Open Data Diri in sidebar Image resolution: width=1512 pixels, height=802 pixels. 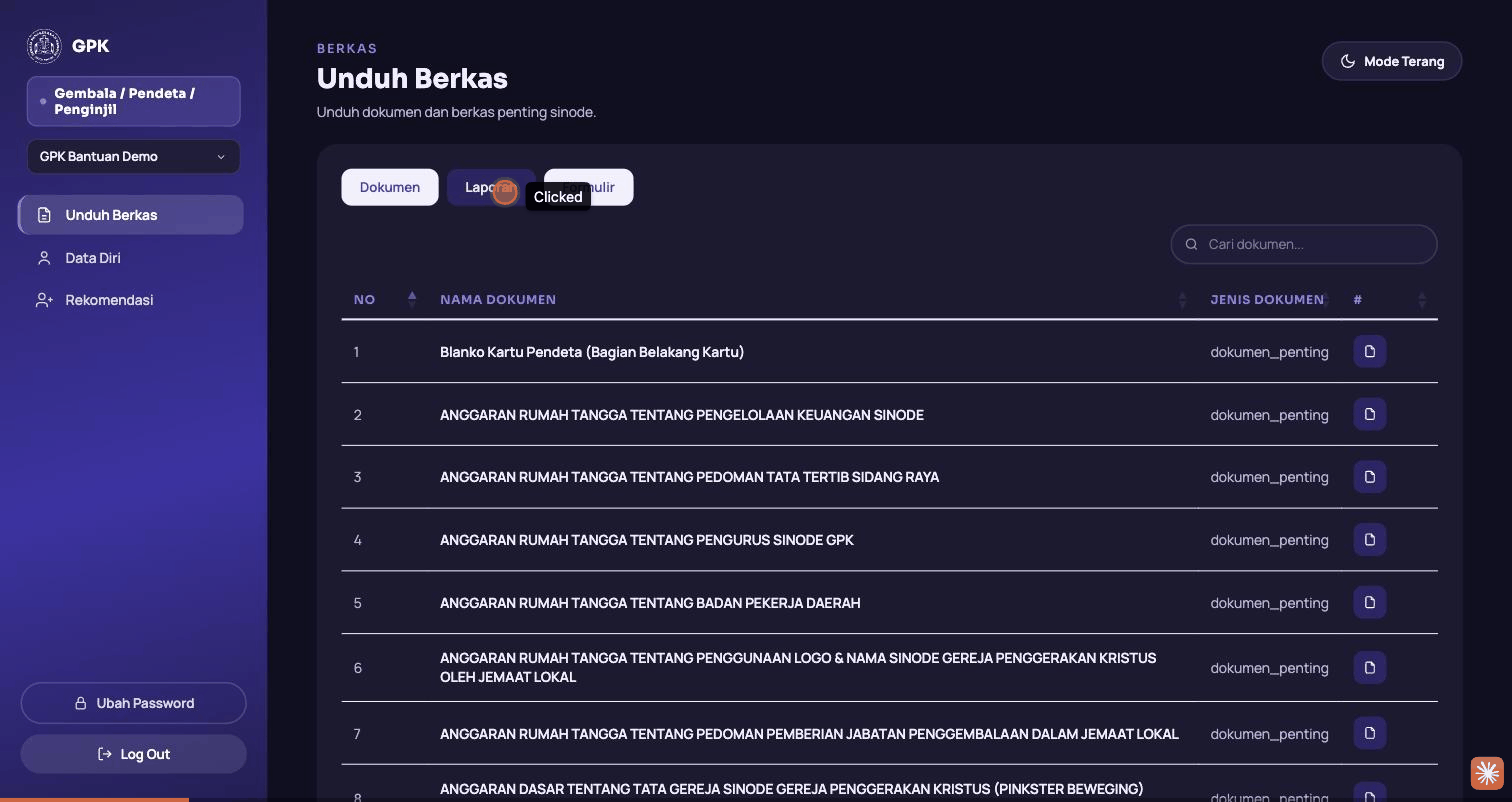coord(131,258)
